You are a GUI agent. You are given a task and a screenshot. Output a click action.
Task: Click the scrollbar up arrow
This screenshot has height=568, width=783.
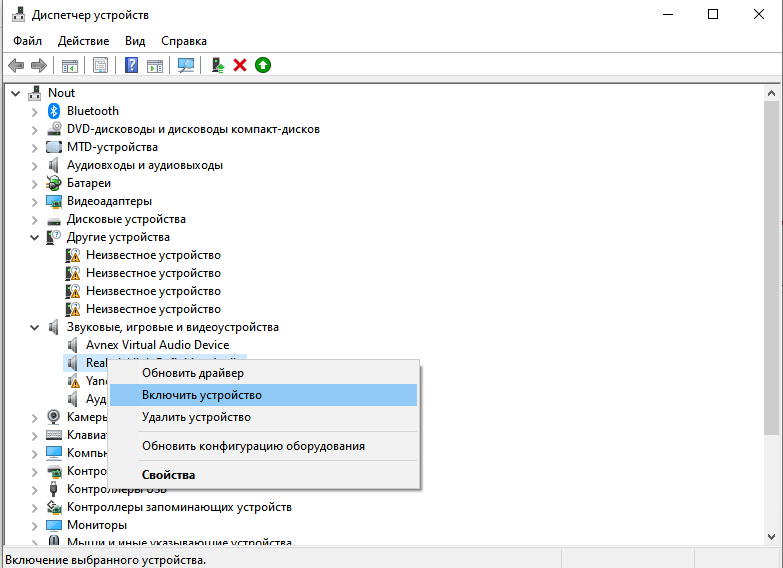coord(771,93)
